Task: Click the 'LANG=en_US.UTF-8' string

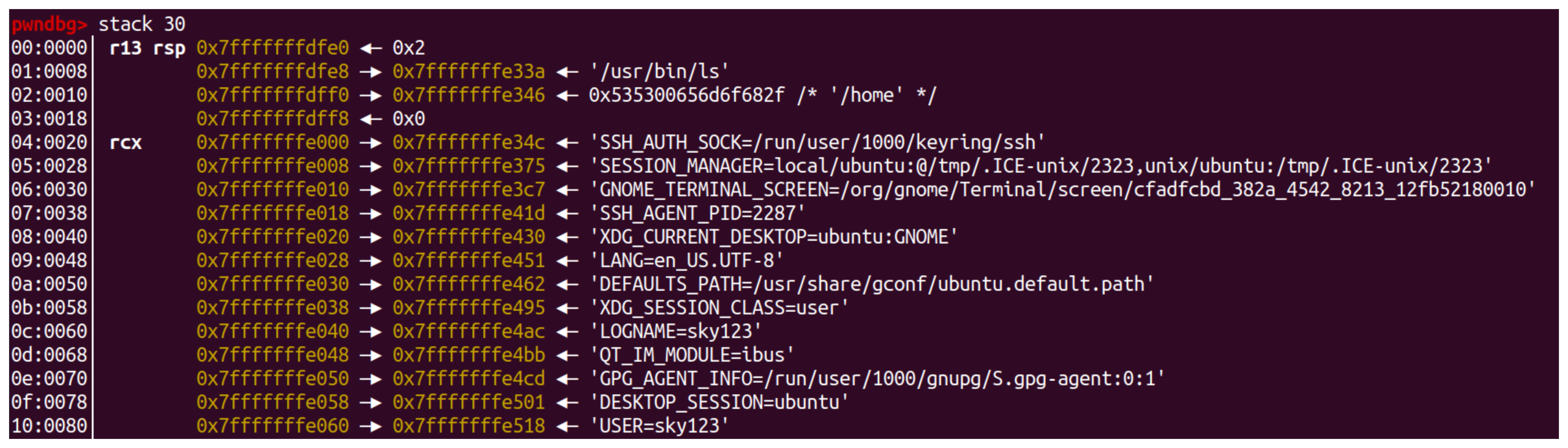Action: point(686,261)
